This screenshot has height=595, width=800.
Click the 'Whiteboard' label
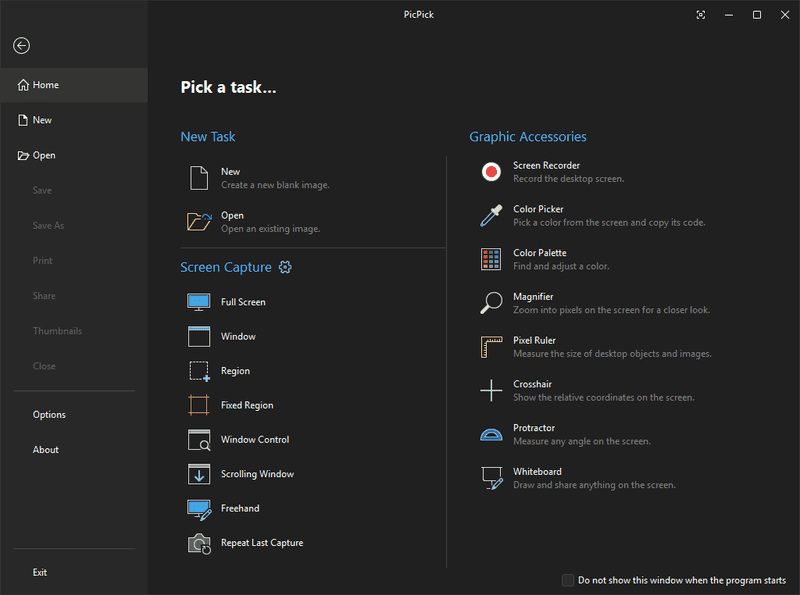click(x=537, y=472)
